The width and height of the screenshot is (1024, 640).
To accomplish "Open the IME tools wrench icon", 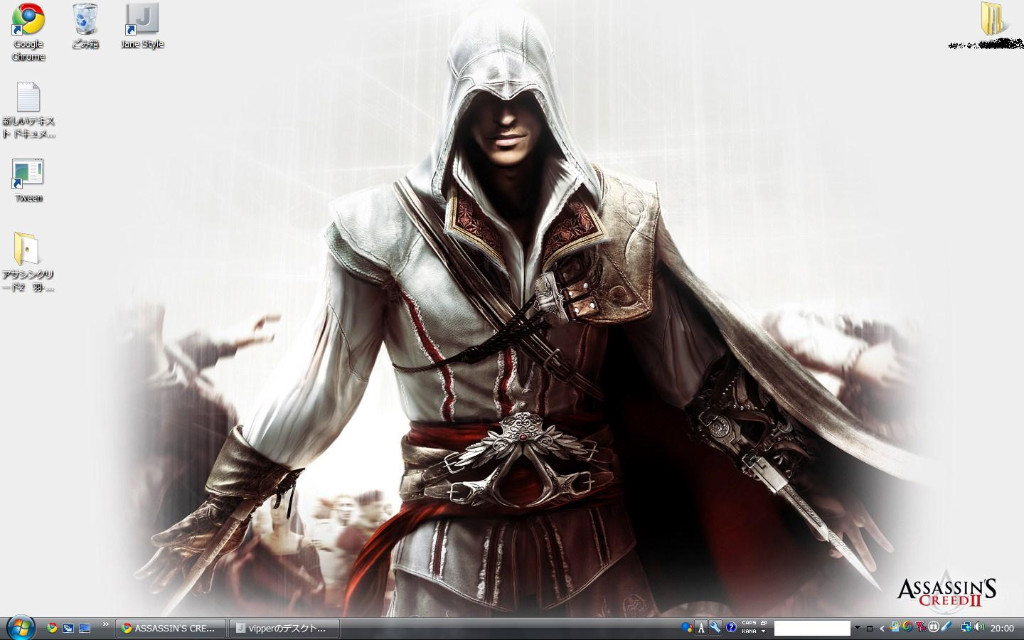I will [715, 627].
